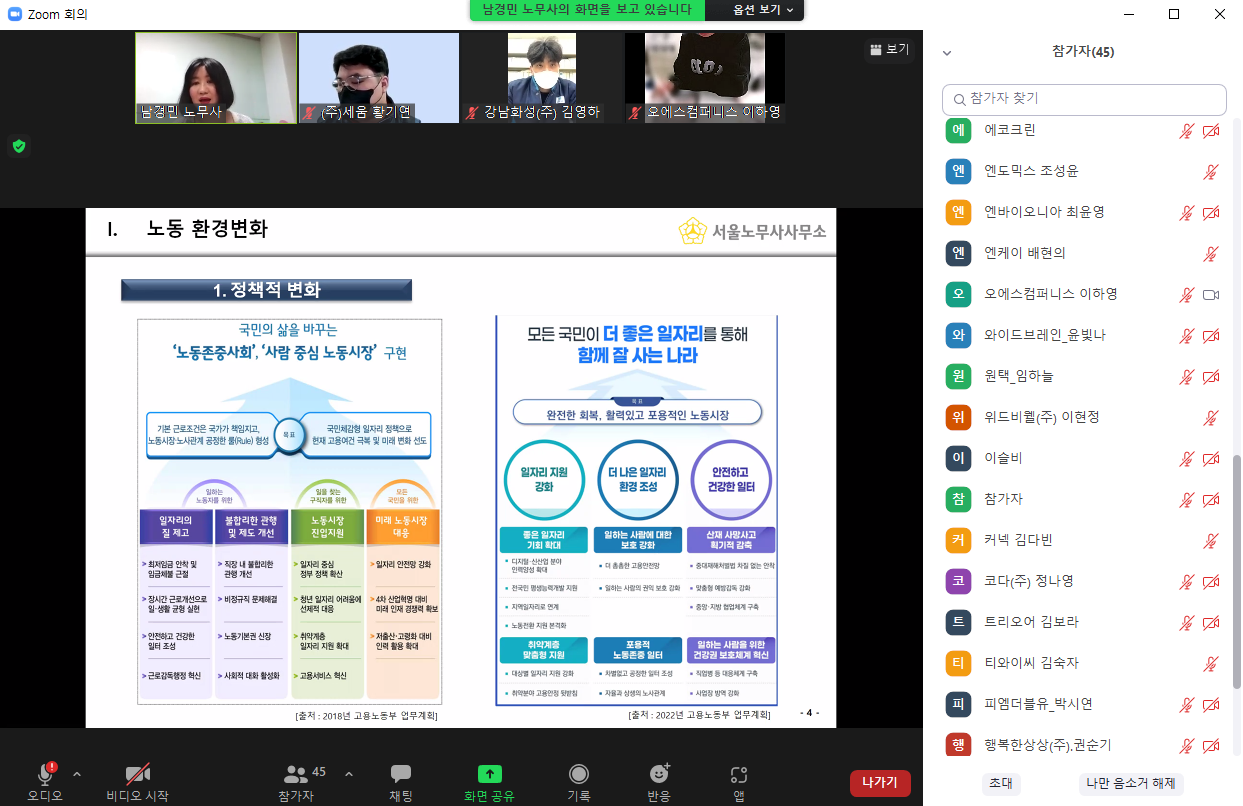Click muted mic icon for 엔도믹스 조성윤

[1211, 171]
